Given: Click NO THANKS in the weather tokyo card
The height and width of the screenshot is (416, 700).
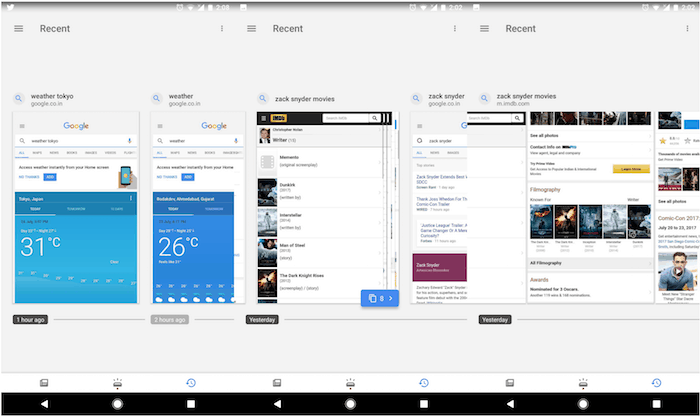Looking at the screenshot, I should pos(29,177).
